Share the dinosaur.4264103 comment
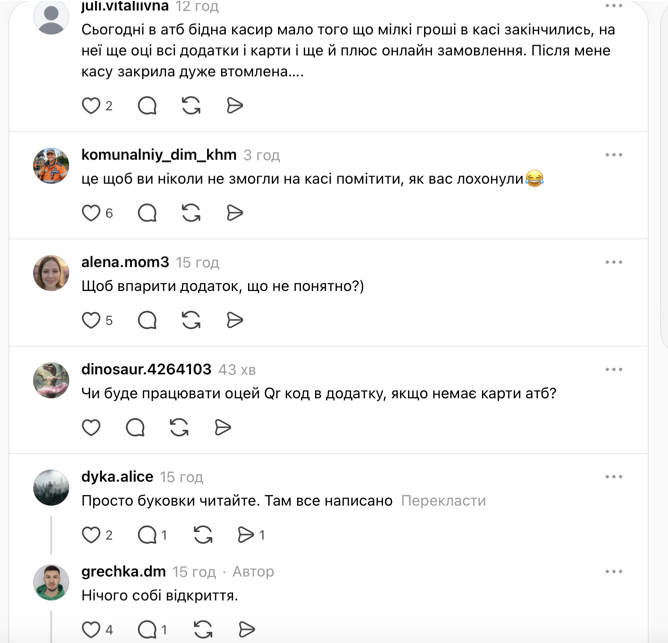 pos(223,427)
